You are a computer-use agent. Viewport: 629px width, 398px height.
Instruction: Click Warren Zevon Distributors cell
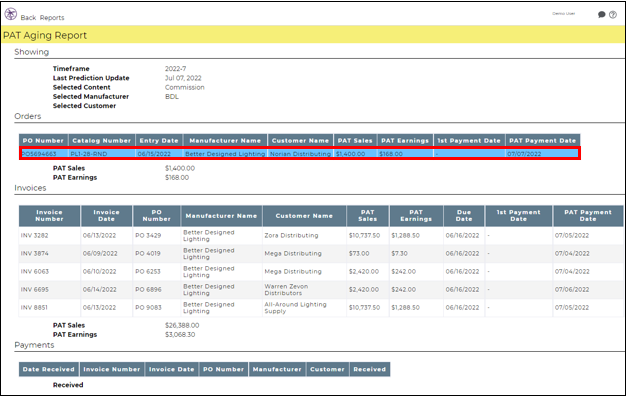[x=286, y=290]
